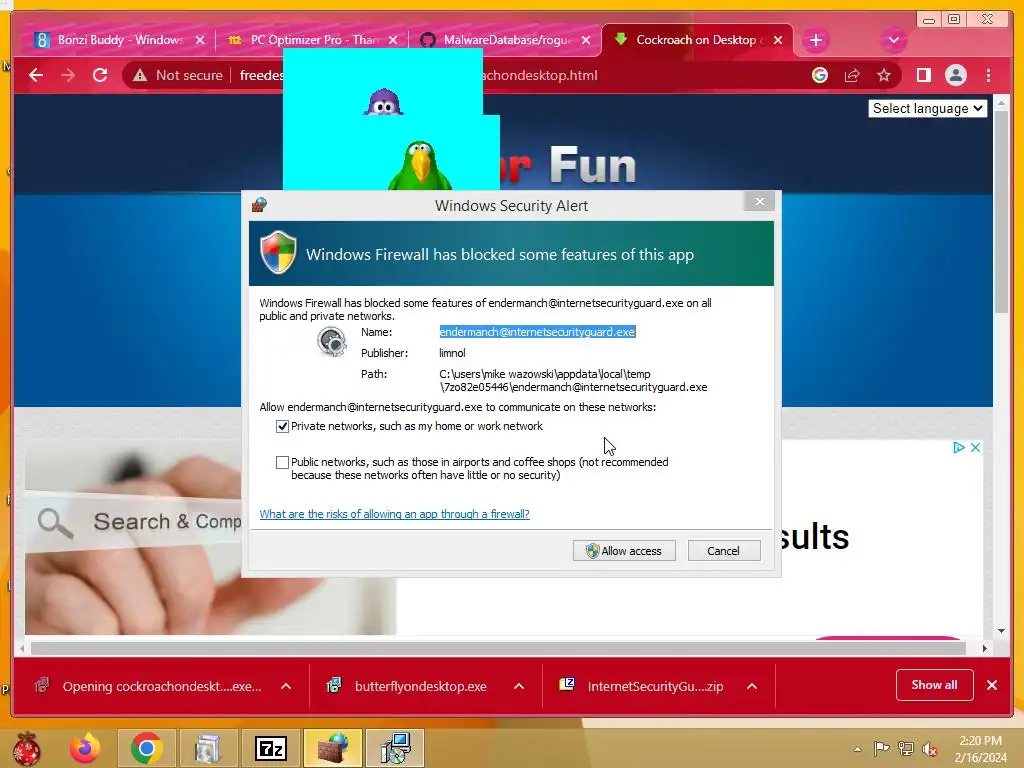Image resolution: width=1024 pixels, height=768 pixels.
Task: Share this page via share icon
Action: click(852, 76)
